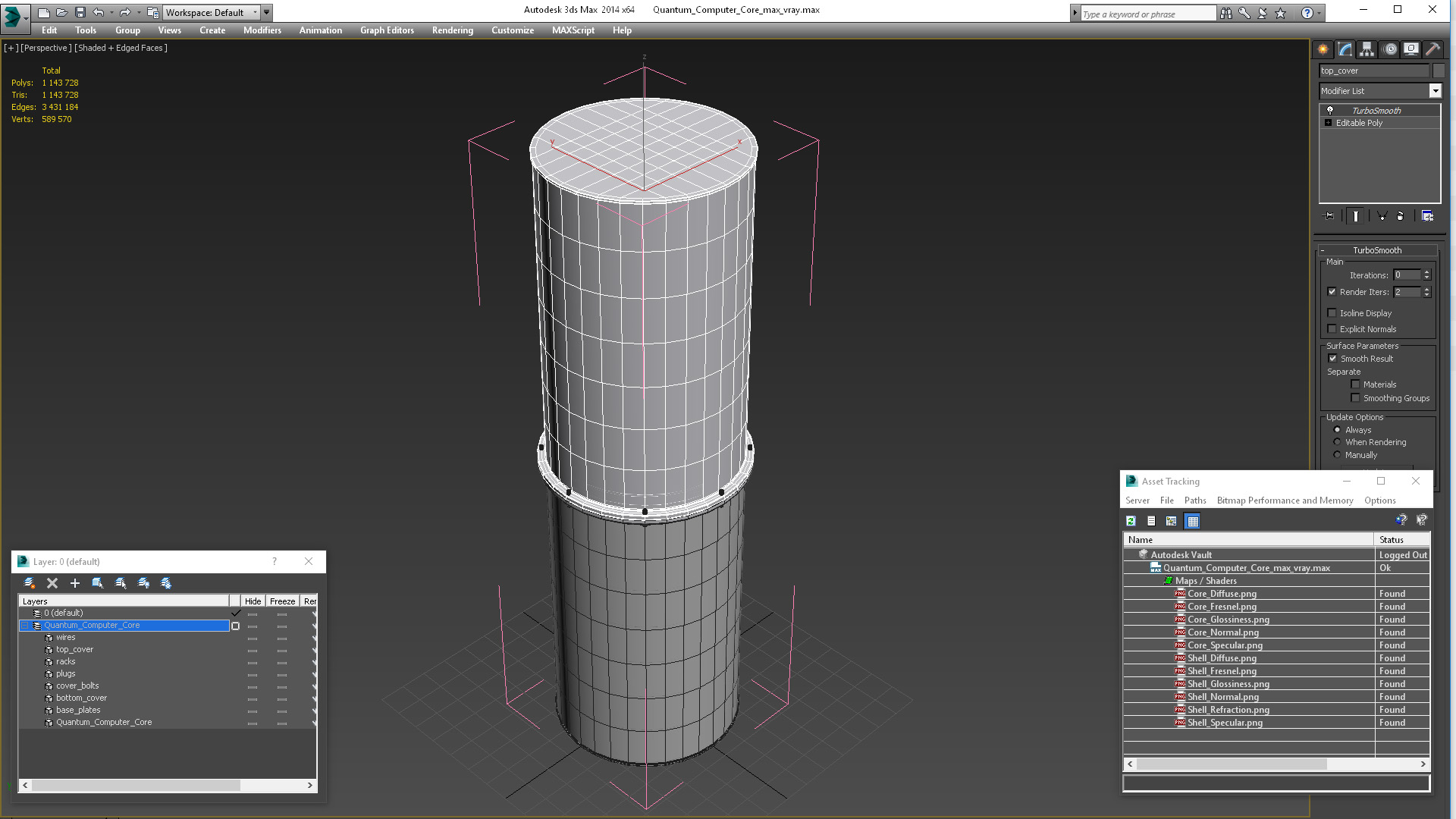Open the Modifiers menu
1456x819 pixels.
[x=262, y=30]
